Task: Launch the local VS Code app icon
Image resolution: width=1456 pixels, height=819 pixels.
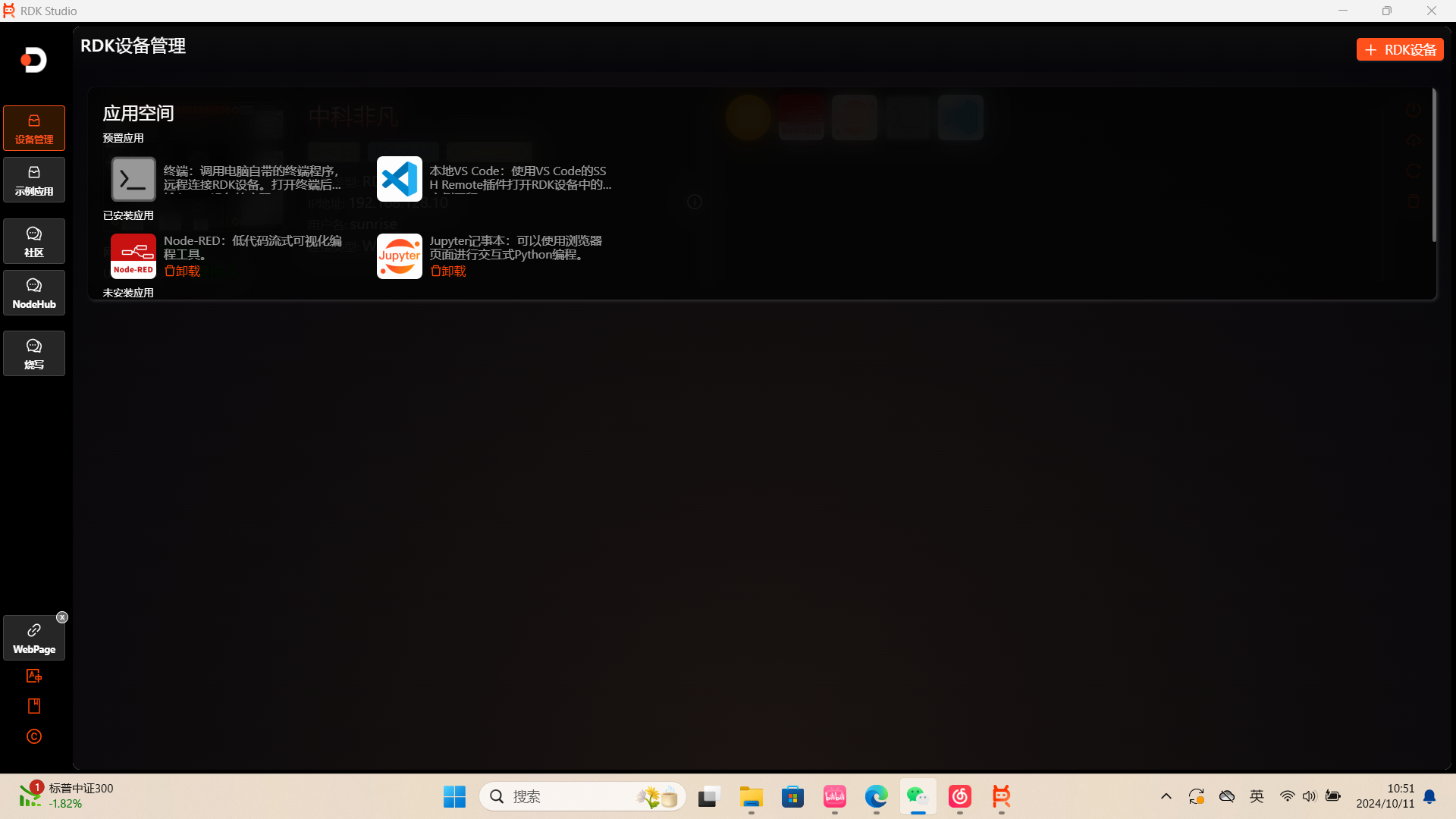Action: click(400, 179)
